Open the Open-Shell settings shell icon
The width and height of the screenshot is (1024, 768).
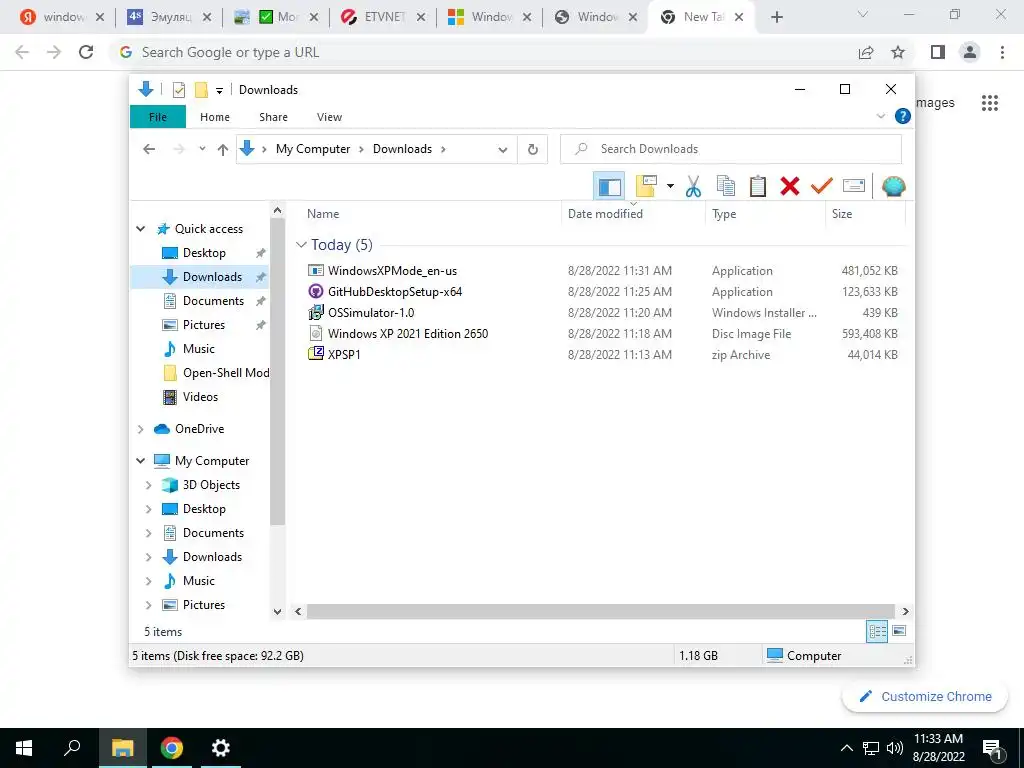click(x=893, y=187)
